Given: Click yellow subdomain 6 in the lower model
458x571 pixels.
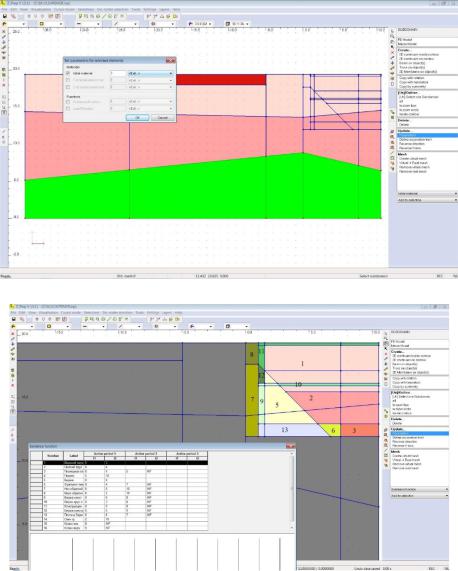Looking at the screenshot, I should coord(332,430).
